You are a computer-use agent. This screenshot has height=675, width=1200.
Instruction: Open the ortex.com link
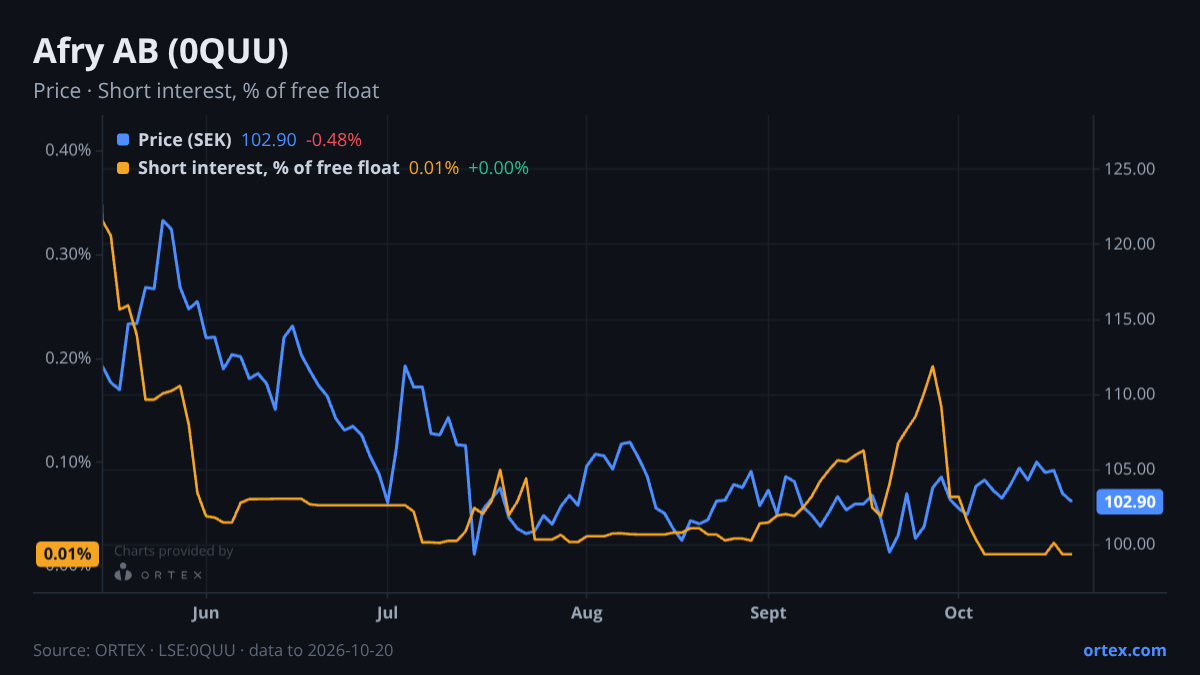tap(1124, 650)
